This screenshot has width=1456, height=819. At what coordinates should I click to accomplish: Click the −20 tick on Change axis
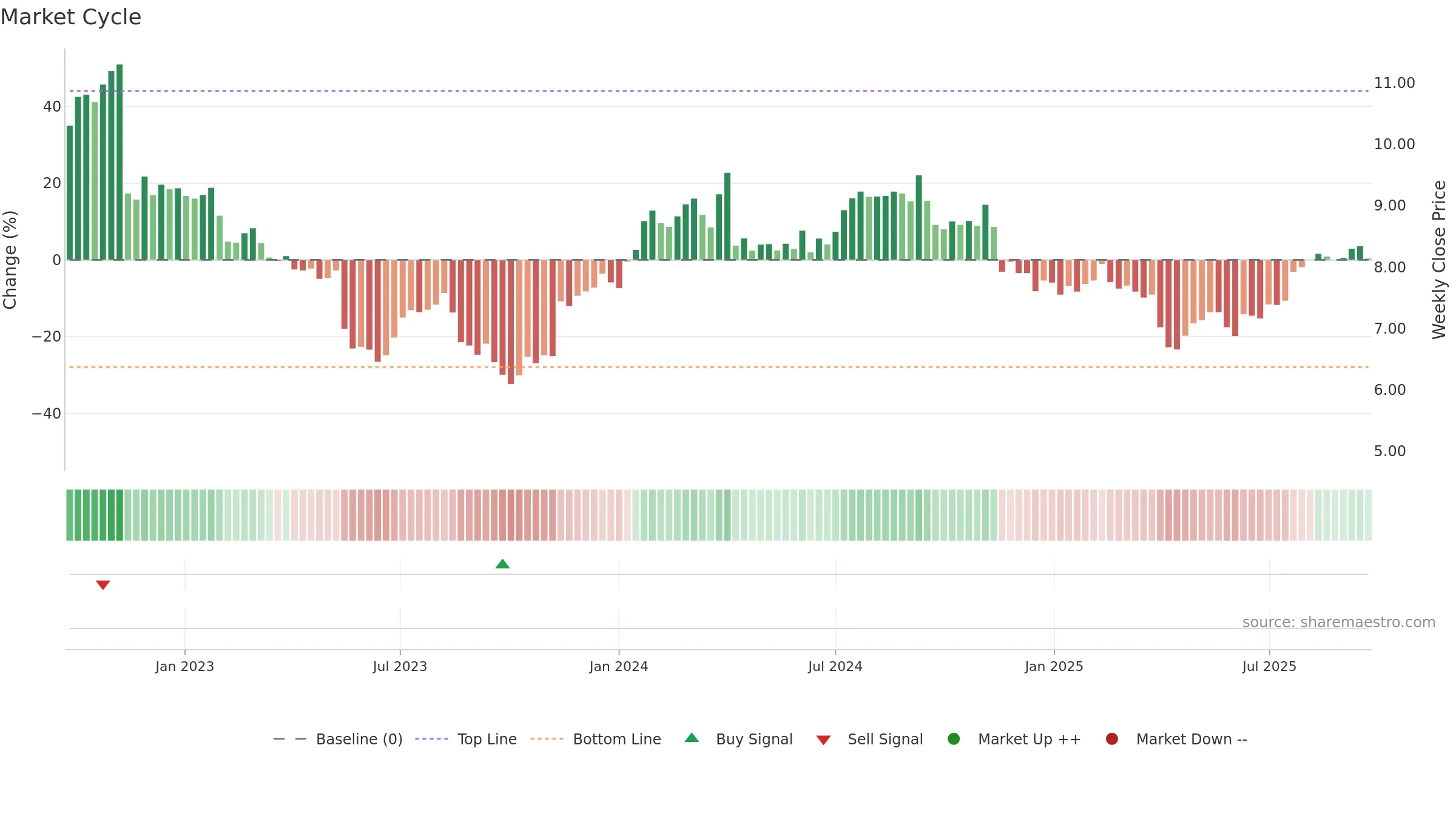[x=47, y=337]
